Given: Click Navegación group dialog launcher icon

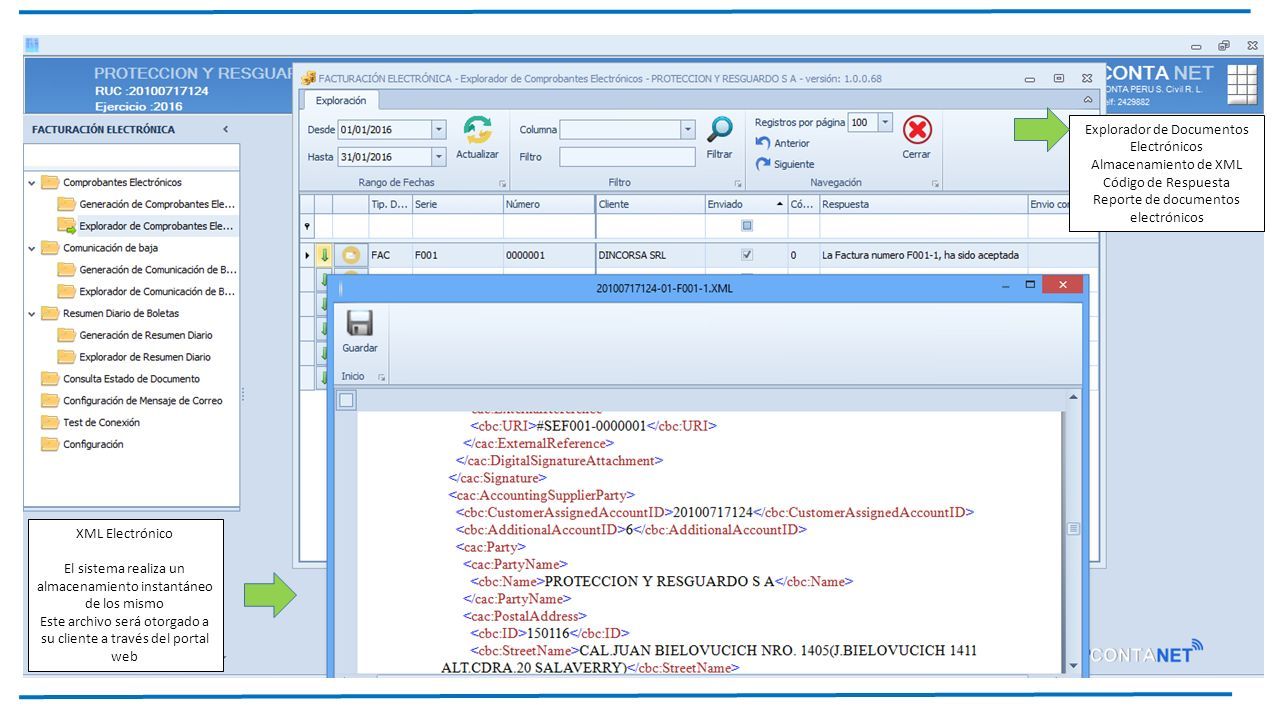Looking at the screenshot, I should point(936,184).
